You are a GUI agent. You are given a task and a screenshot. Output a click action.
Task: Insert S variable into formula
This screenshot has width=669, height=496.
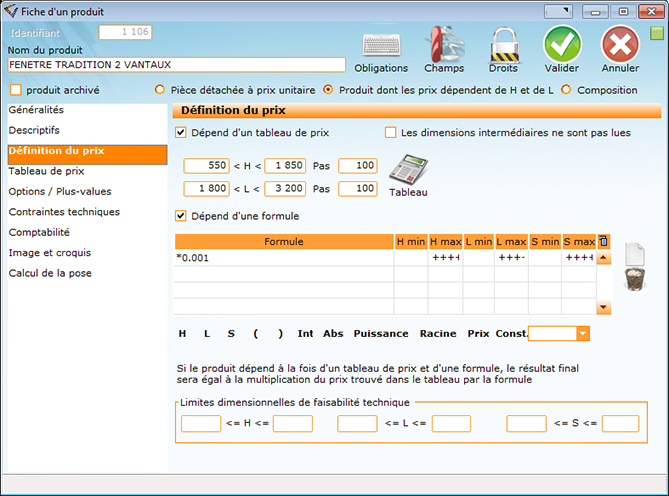tap(231, 334)
